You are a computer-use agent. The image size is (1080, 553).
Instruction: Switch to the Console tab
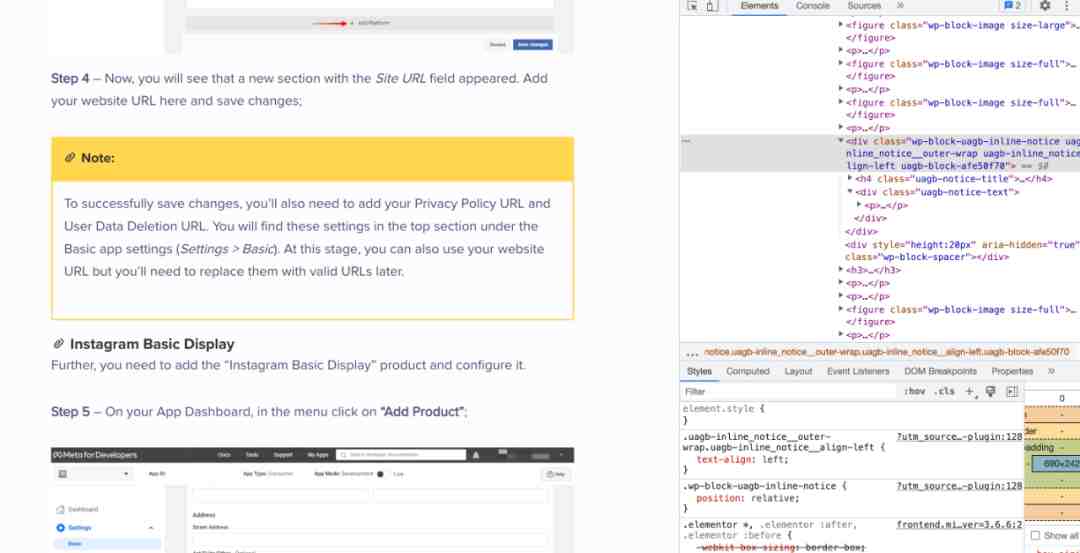[x=812, y=6]
